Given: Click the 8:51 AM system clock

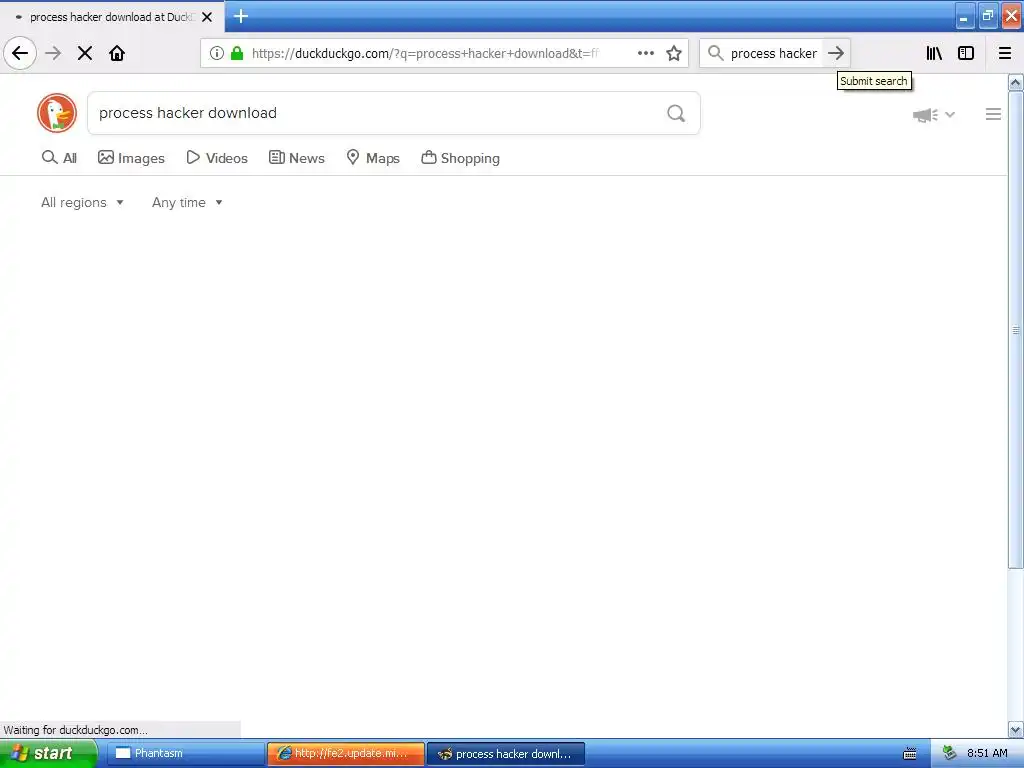Looking at the screenshot, I should tap(987, 753).
